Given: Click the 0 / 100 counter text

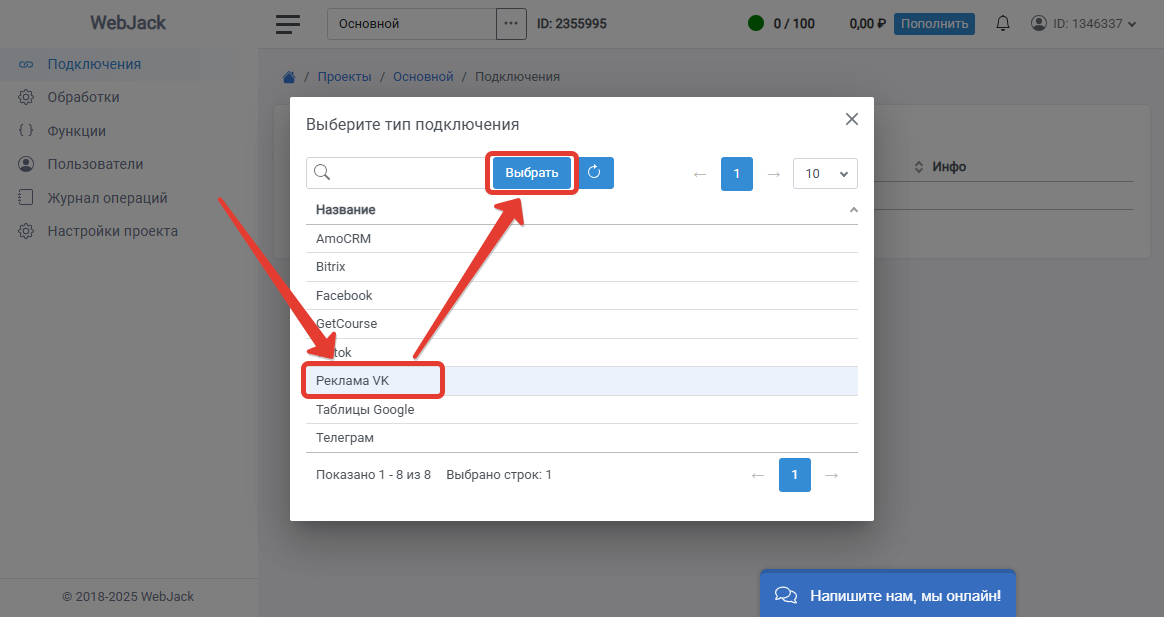Looking at the screenshot, I should [x=794, y=24].
